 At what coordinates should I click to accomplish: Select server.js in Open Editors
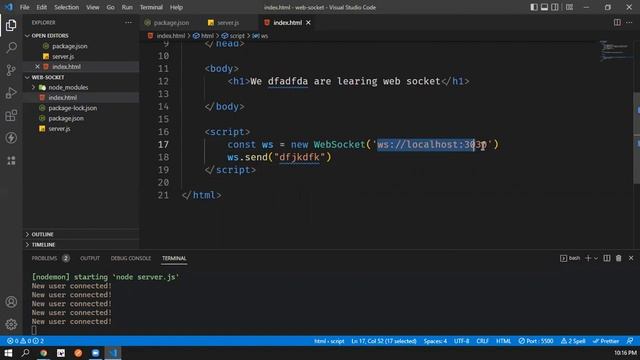[x=63, y=56]
